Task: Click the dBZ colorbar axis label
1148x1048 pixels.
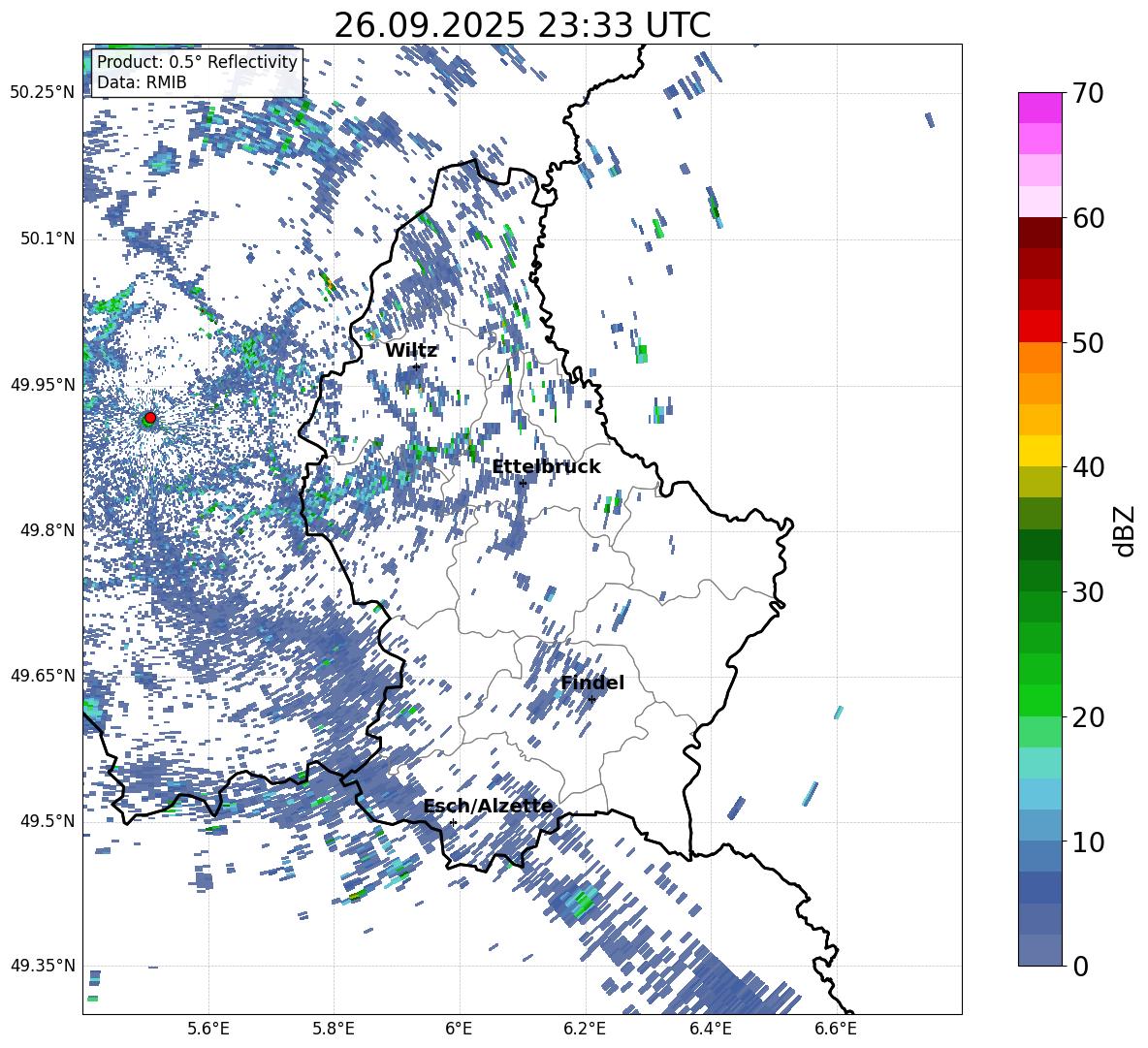Action: pyautogui.click(x=1125, y=530)
